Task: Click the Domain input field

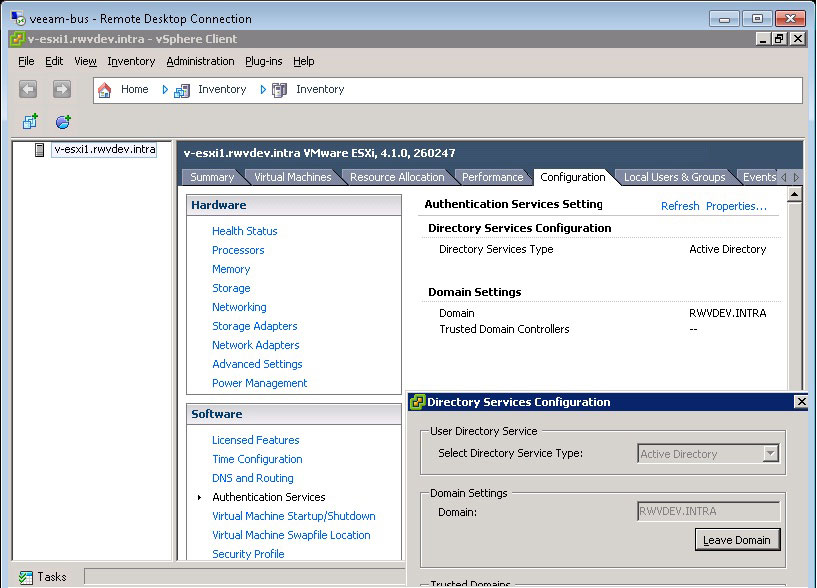Action: coord(707,511)
